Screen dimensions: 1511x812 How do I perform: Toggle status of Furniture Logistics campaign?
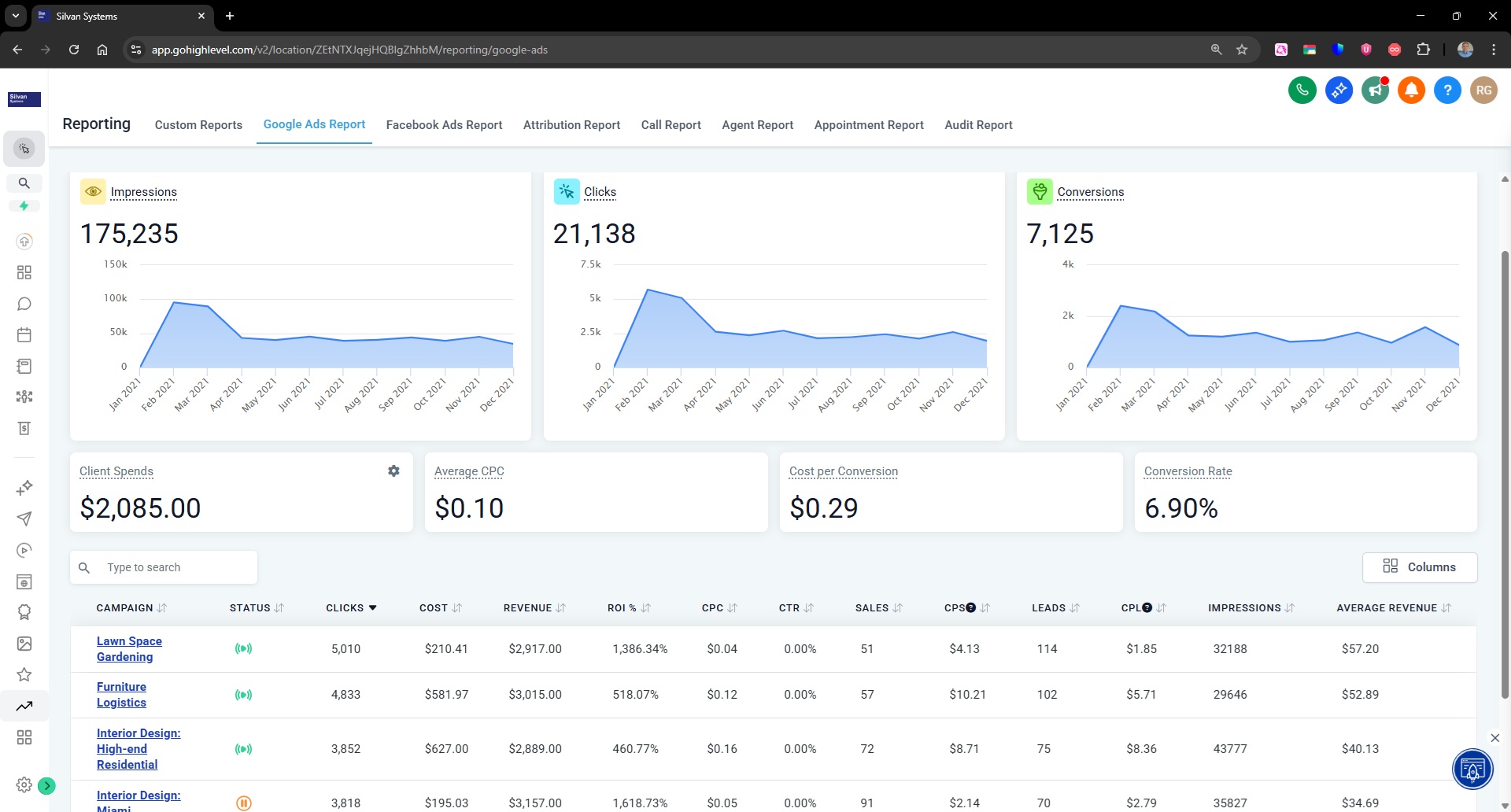click(243, 695)
